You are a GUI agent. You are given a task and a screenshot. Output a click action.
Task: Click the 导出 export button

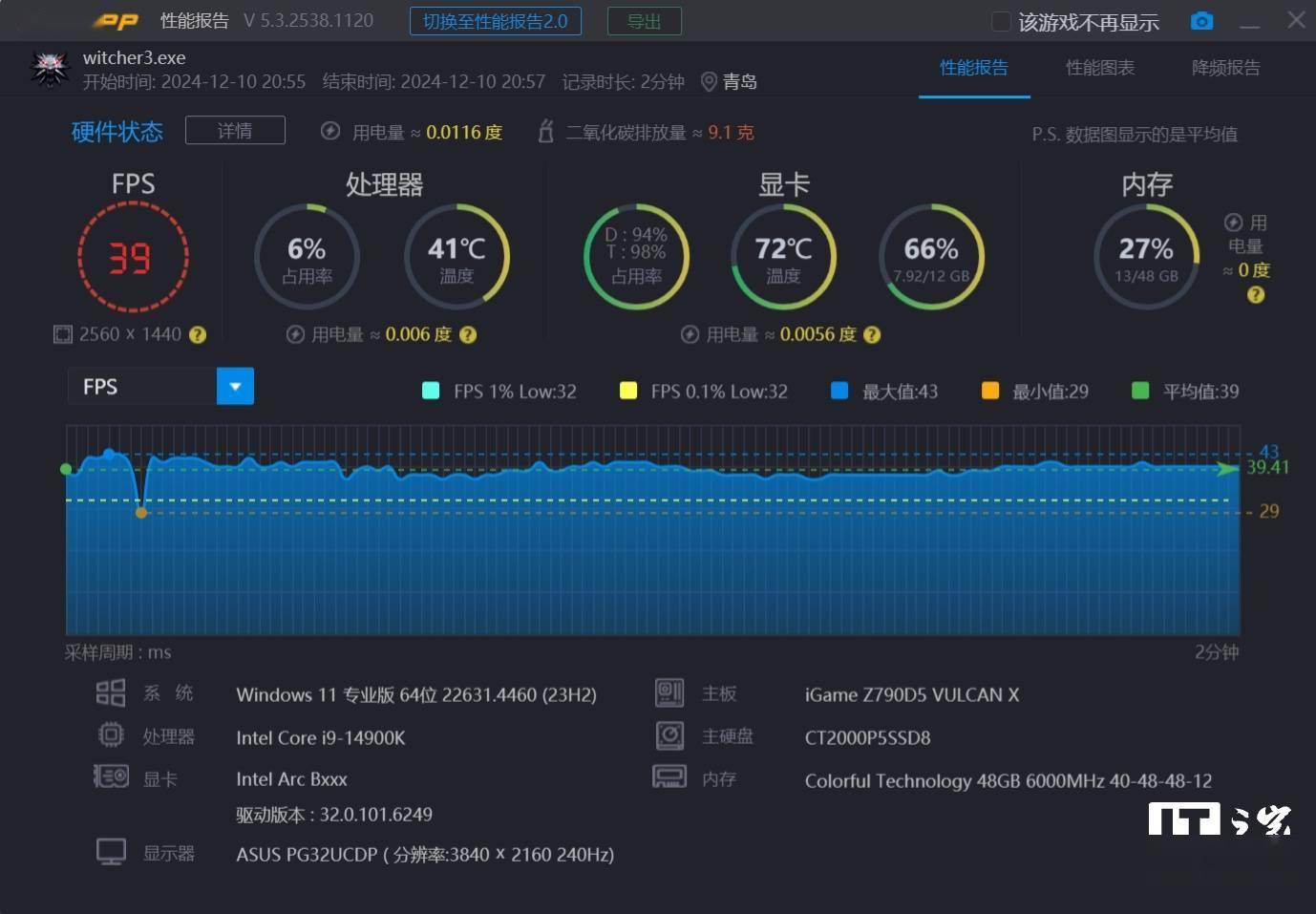(645, 21)
